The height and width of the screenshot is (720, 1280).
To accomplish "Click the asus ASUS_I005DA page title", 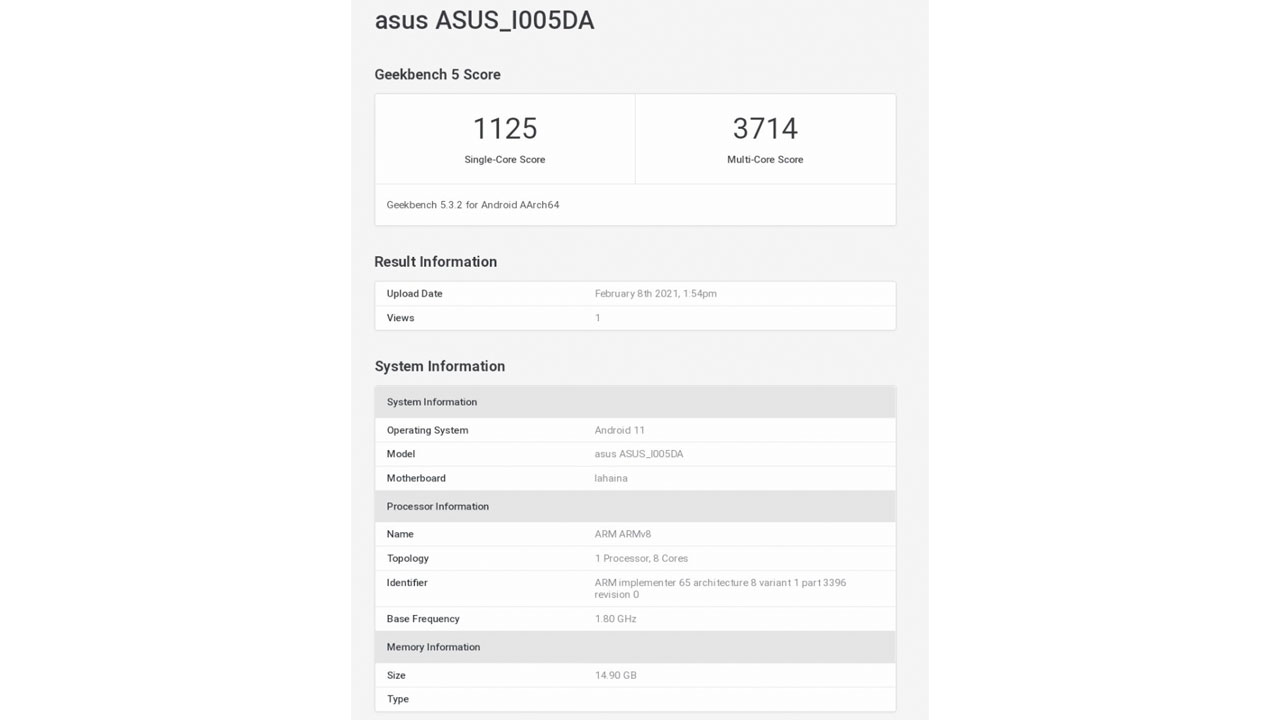I will [484, 21].
